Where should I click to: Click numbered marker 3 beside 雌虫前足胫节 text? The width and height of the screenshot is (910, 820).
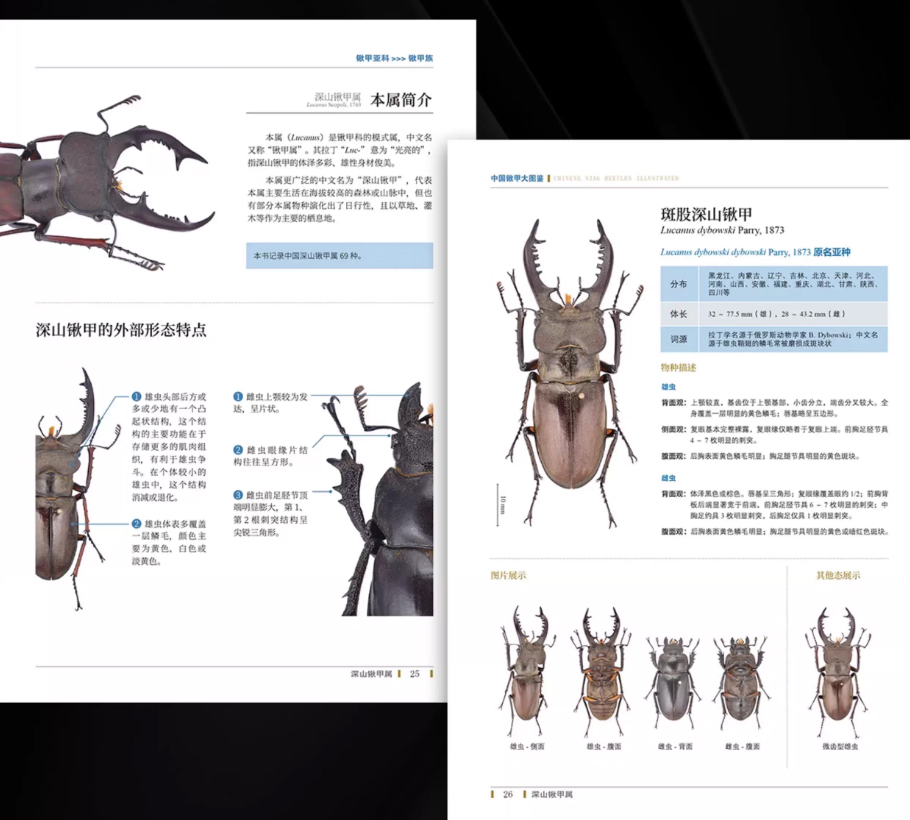click(x=238, y=495)
